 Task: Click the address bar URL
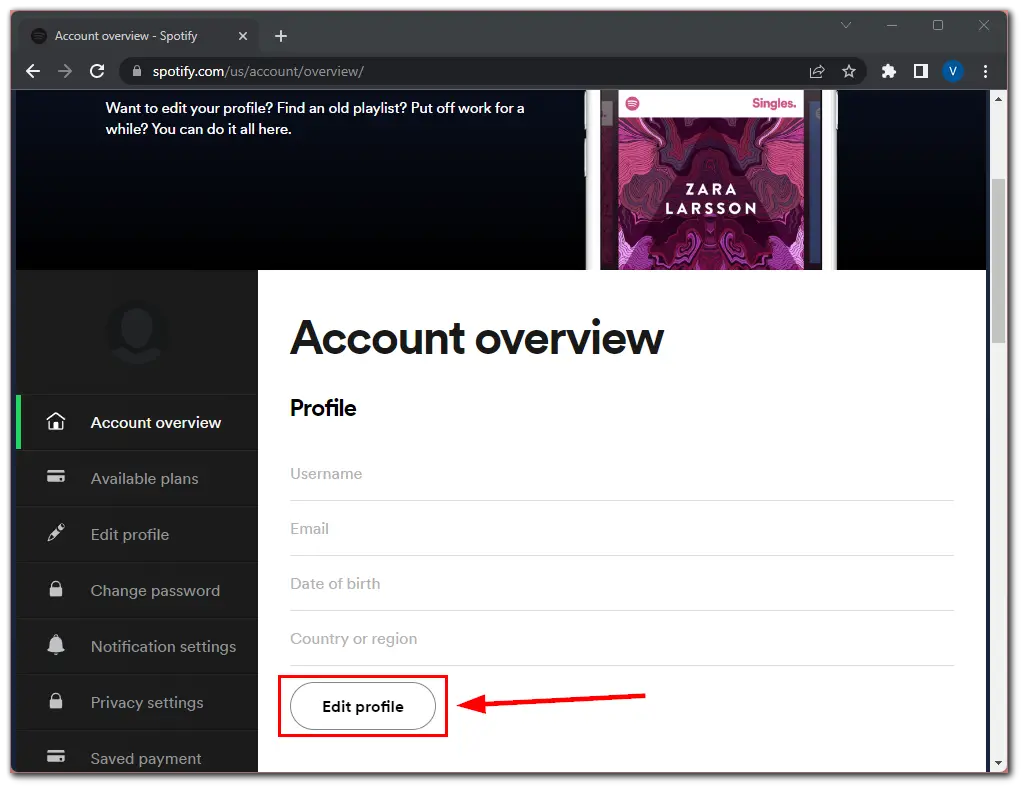tap(258, 71)
